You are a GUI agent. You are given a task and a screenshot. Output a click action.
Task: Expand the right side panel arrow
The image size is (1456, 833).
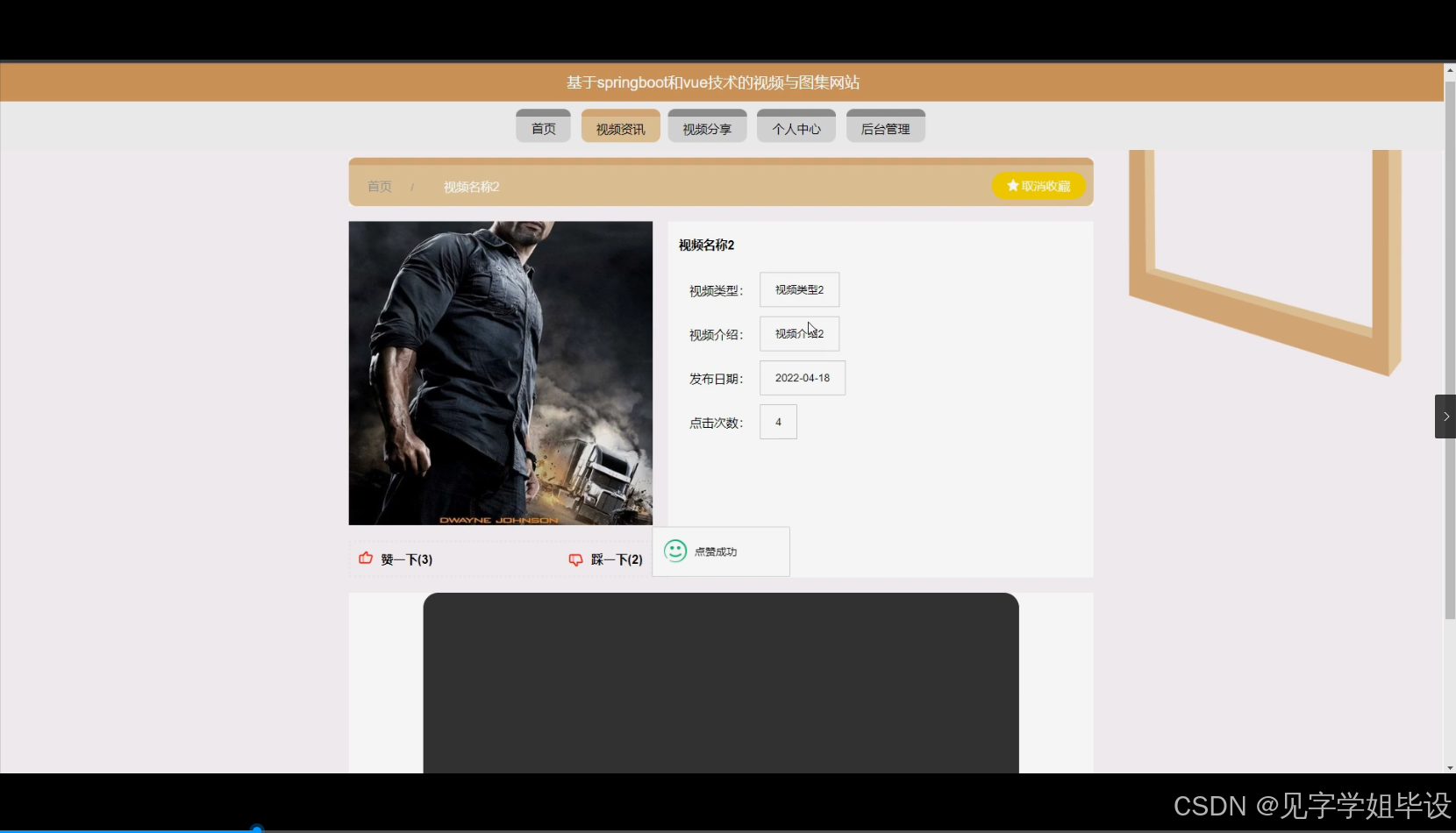pyautogui.click(x=1445, y=416)
